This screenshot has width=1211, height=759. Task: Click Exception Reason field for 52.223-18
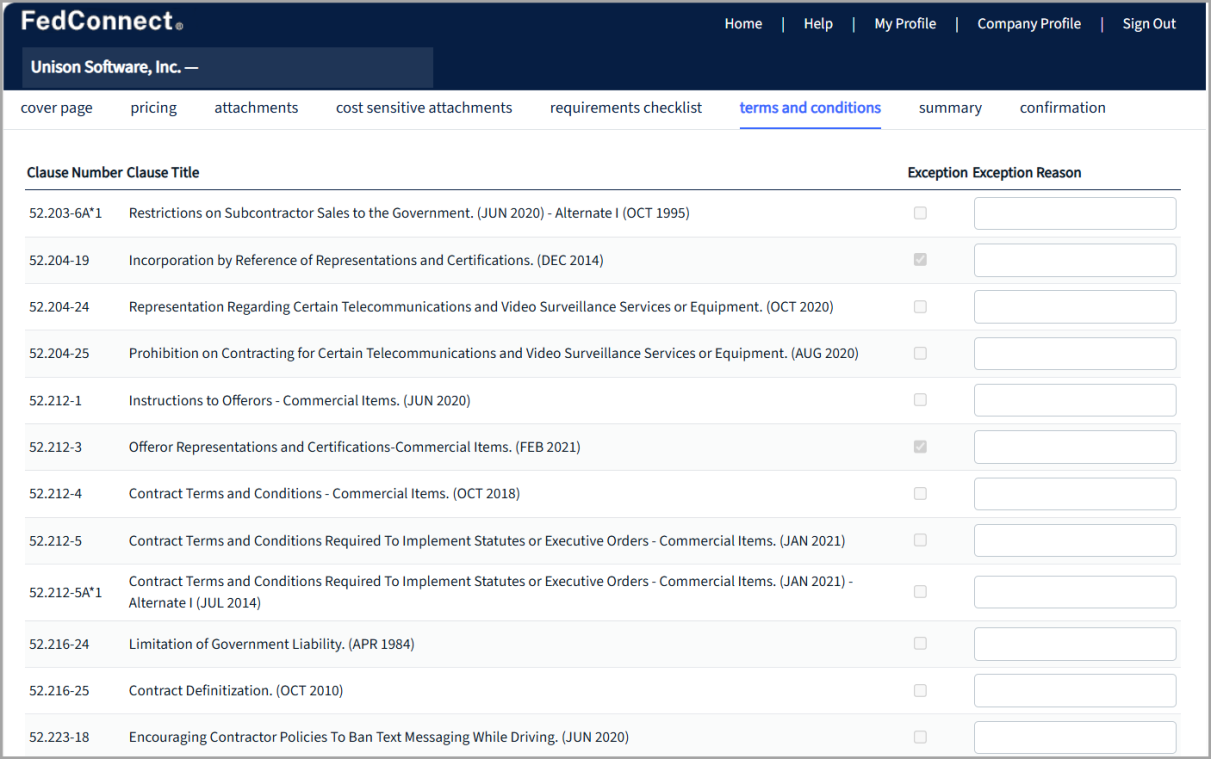pos(1075,737)
